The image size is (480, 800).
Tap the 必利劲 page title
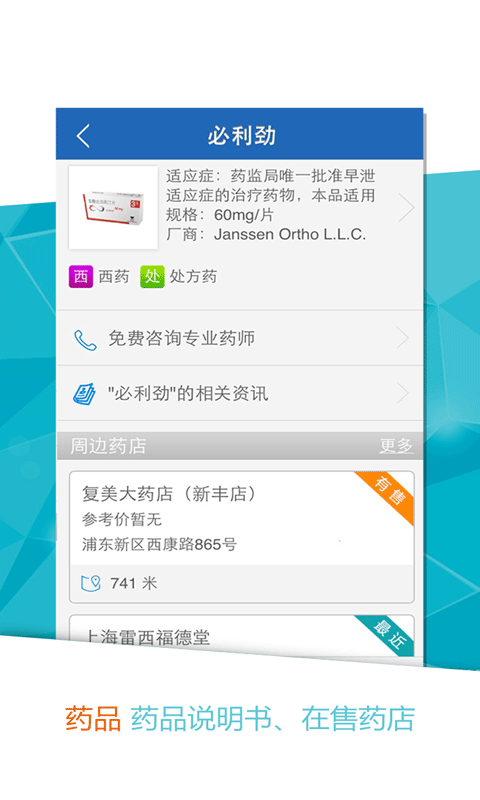242,136
